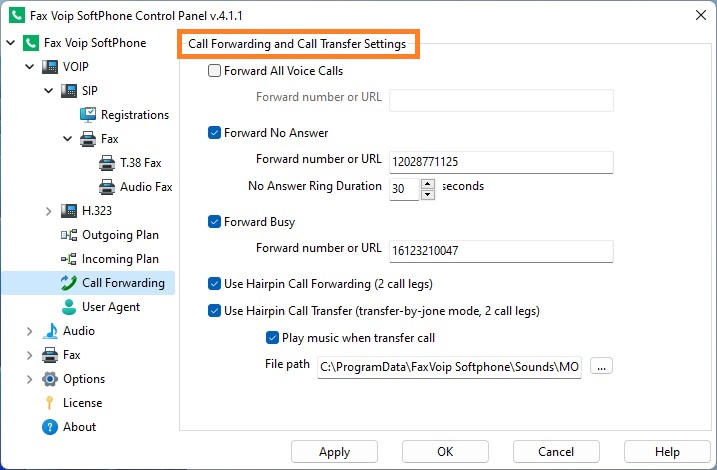717x470 pixels.
Task: Open the Registrations monitor icon
Action: 88,115
